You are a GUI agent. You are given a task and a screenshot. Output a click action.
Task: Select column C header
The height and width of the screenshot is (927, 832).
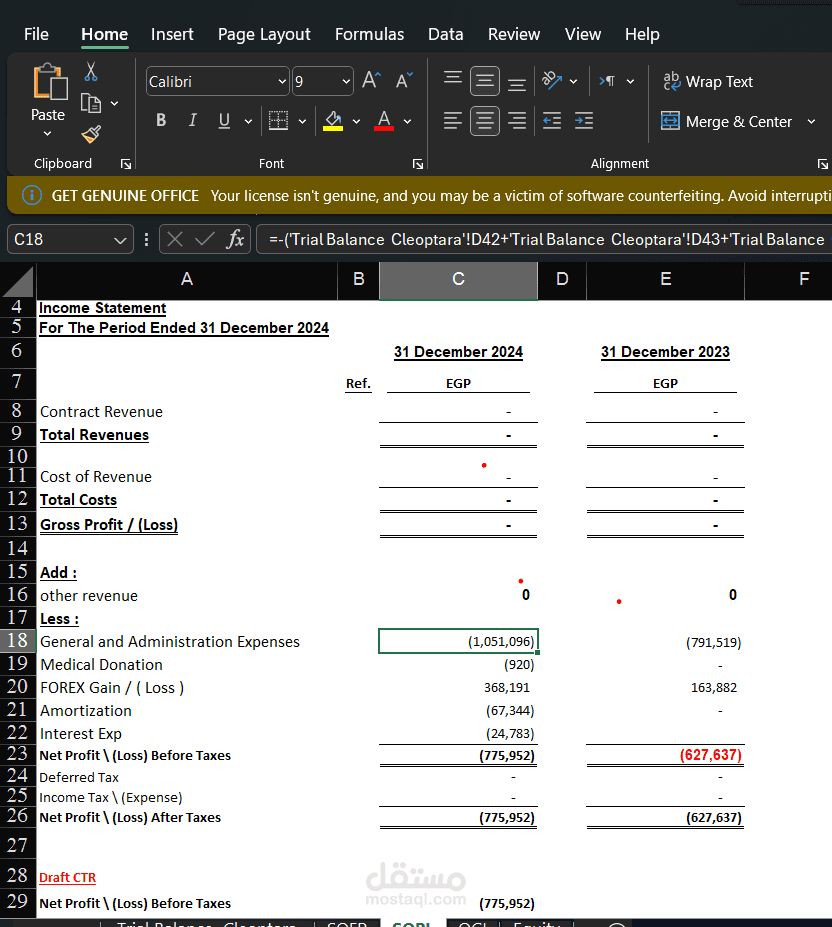458,279
